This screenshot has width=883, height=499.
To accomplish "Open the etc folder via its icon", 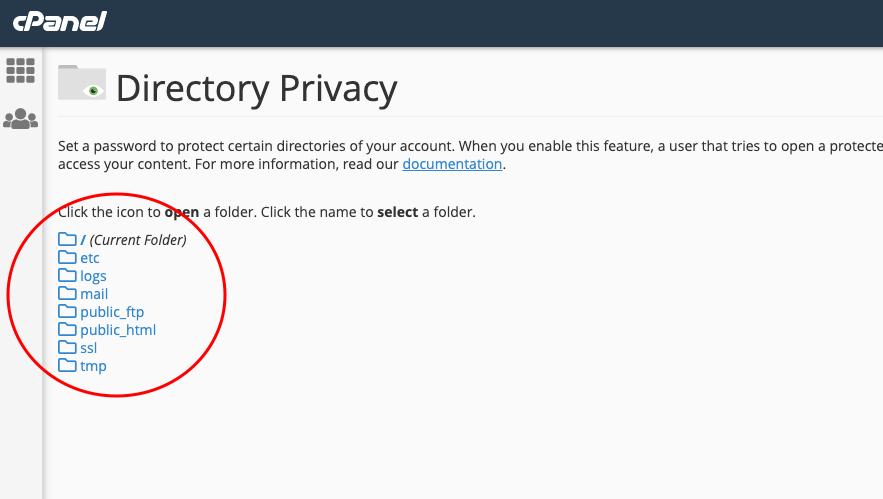I will click(67, 258).
